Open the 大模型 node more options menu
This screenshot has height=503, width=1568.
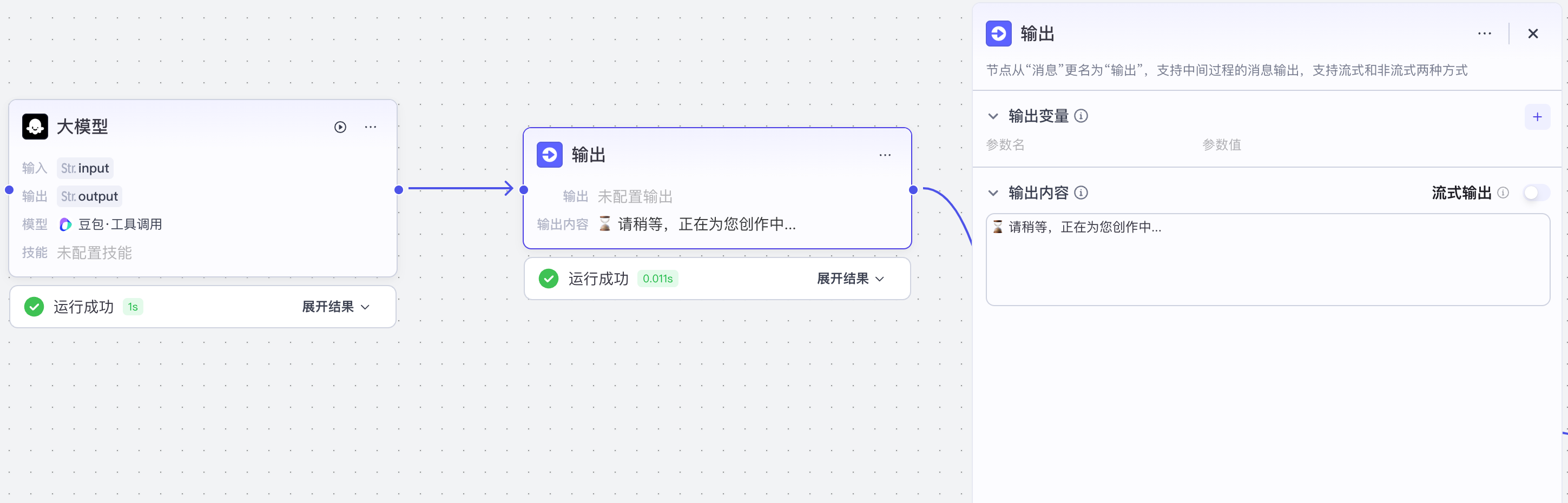pyautogui.click(x=371, y=127)
